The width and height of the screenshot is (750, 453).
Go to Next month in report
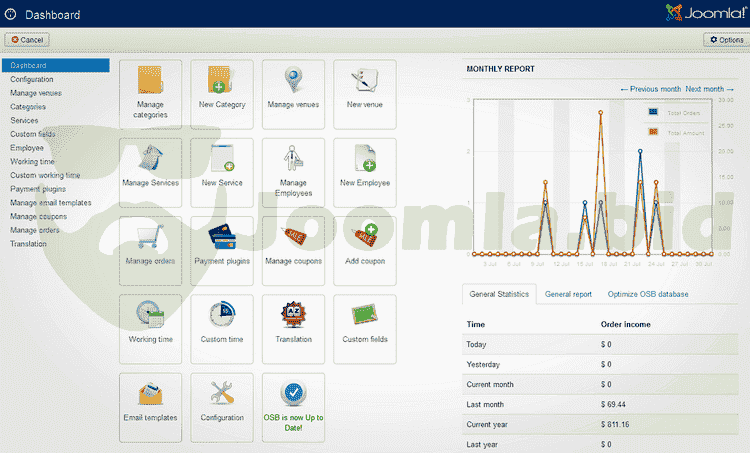pos(709,89)
